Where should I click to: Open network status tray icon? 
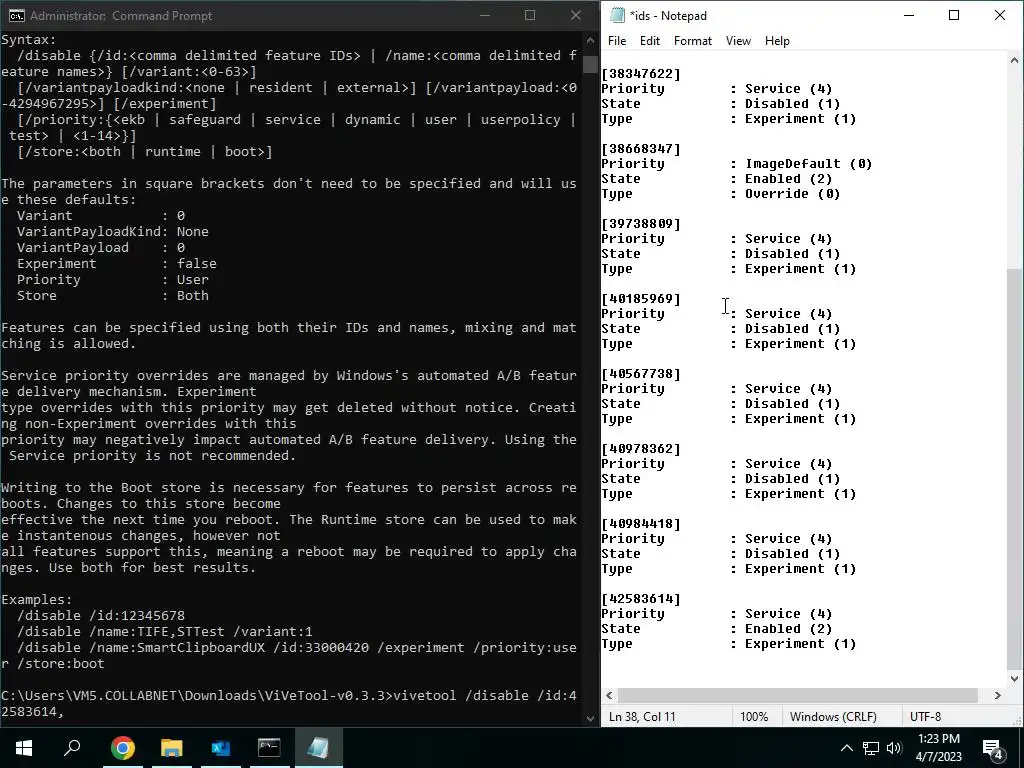(871, 748)
